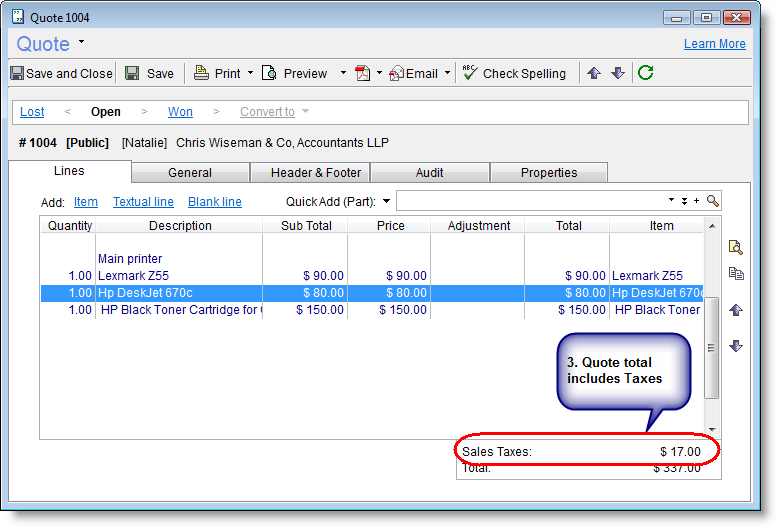Open the Quote title dropdown arrow

[82, 42]
